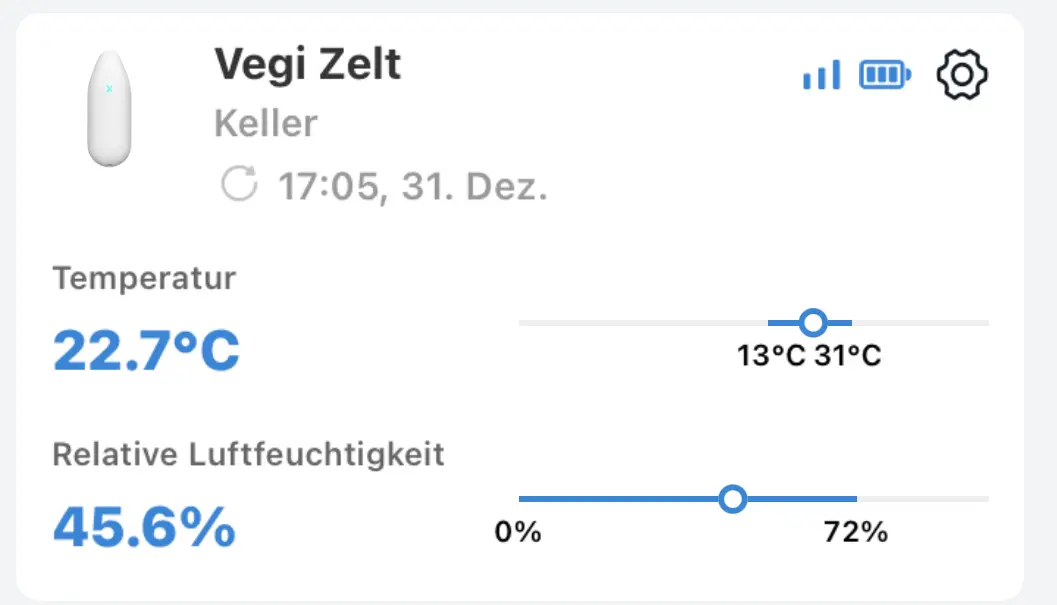Screen dimensions: 1057x605
Task: Click the 31°C maximum temperature label
Action: coord(848,356)
